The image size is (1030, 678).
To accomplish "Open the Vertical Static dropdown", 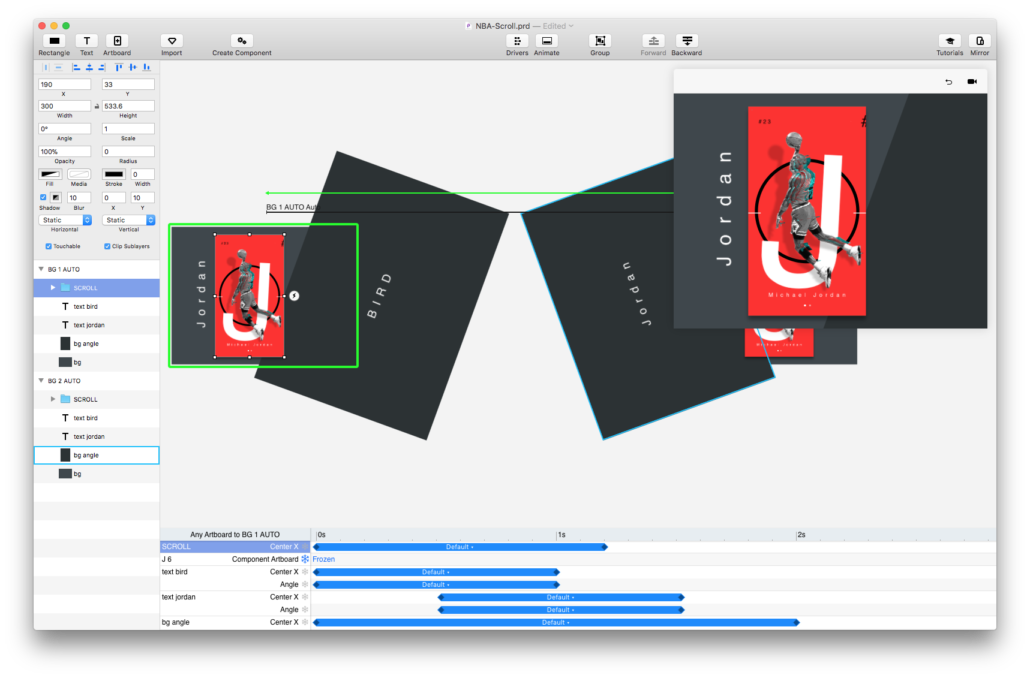I will coord(129,220).
